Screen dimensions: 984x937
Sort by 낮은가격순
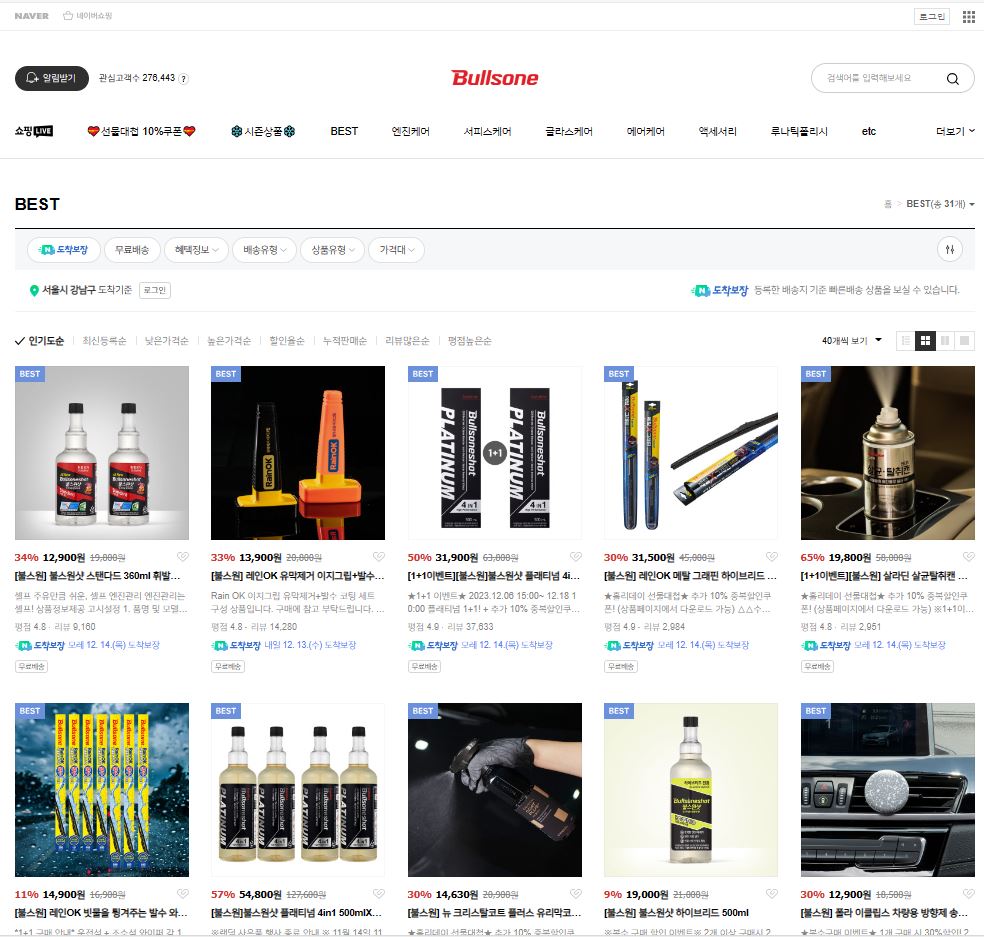[166, 341]
